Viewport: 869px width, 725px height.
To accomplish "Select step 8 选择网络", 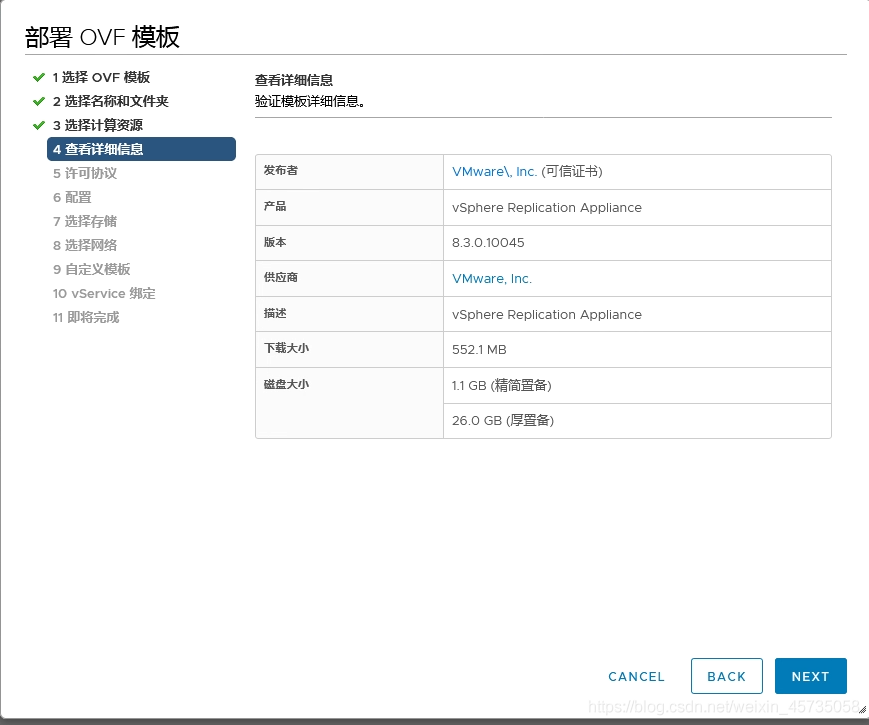I will tap(85, 245).
